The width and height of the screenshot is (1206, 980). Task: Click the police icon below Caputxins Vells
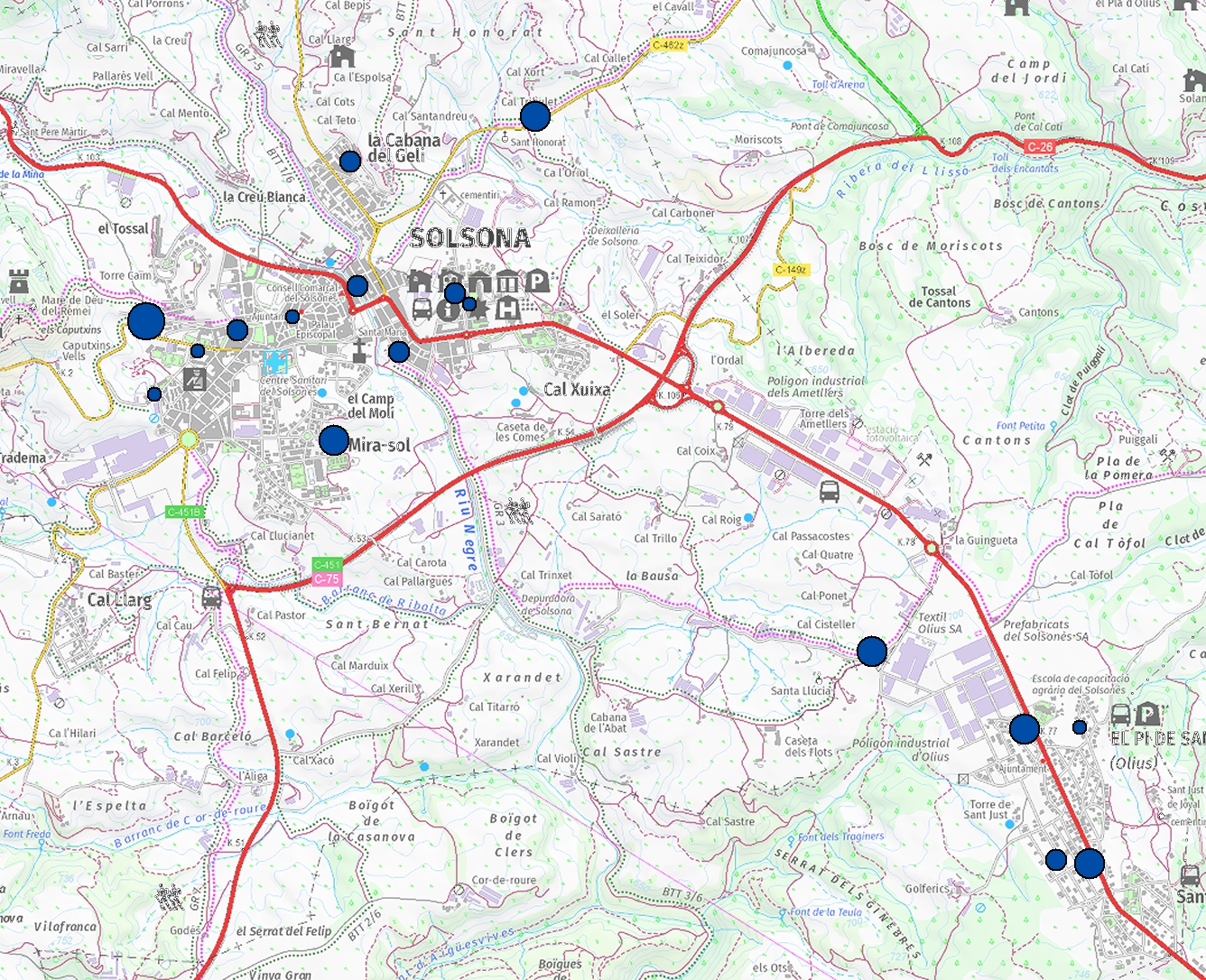(195, 379)
